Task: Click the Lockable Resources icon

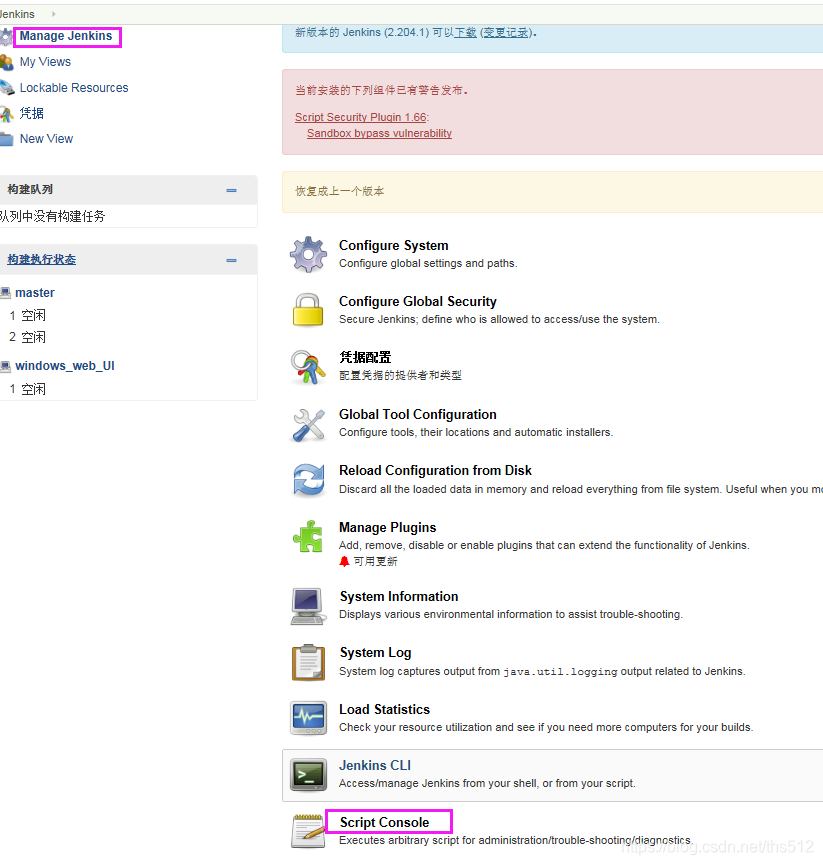Action: coord(7,88)
